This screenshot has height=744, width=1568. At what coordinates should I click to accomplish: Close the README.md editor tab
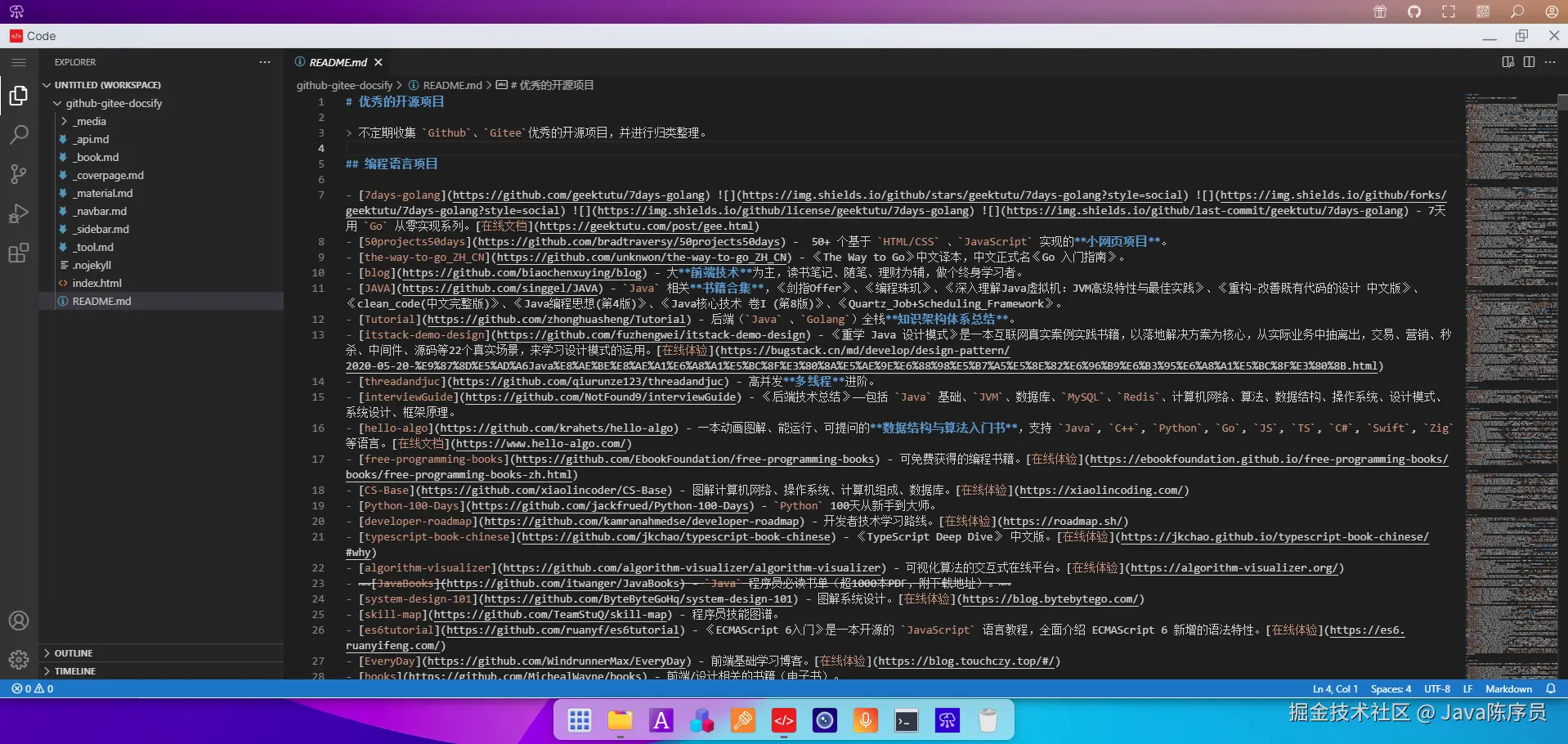(379, 62)
